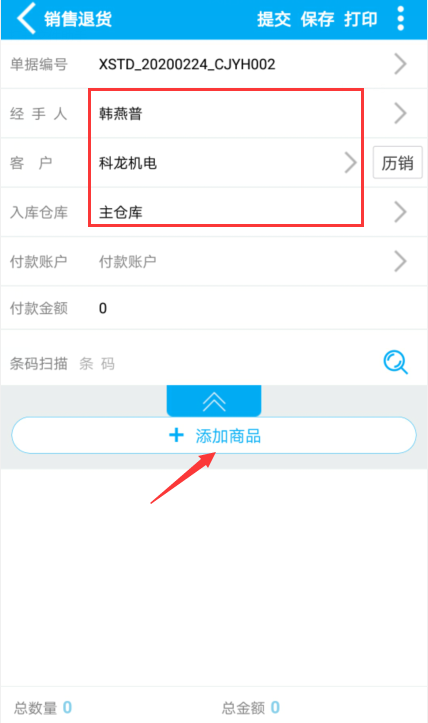Expand the 入库仓库 warehouse chevron
Viewport: 428px width, 723px height.
[x=400, y=213]
